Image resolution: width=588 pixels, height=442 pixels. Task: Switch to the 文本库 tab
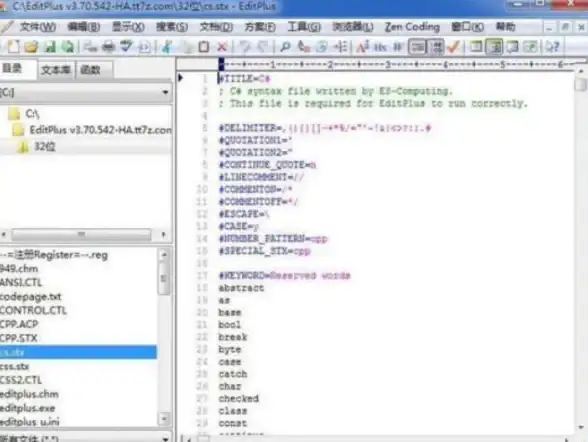coord(56,70)
